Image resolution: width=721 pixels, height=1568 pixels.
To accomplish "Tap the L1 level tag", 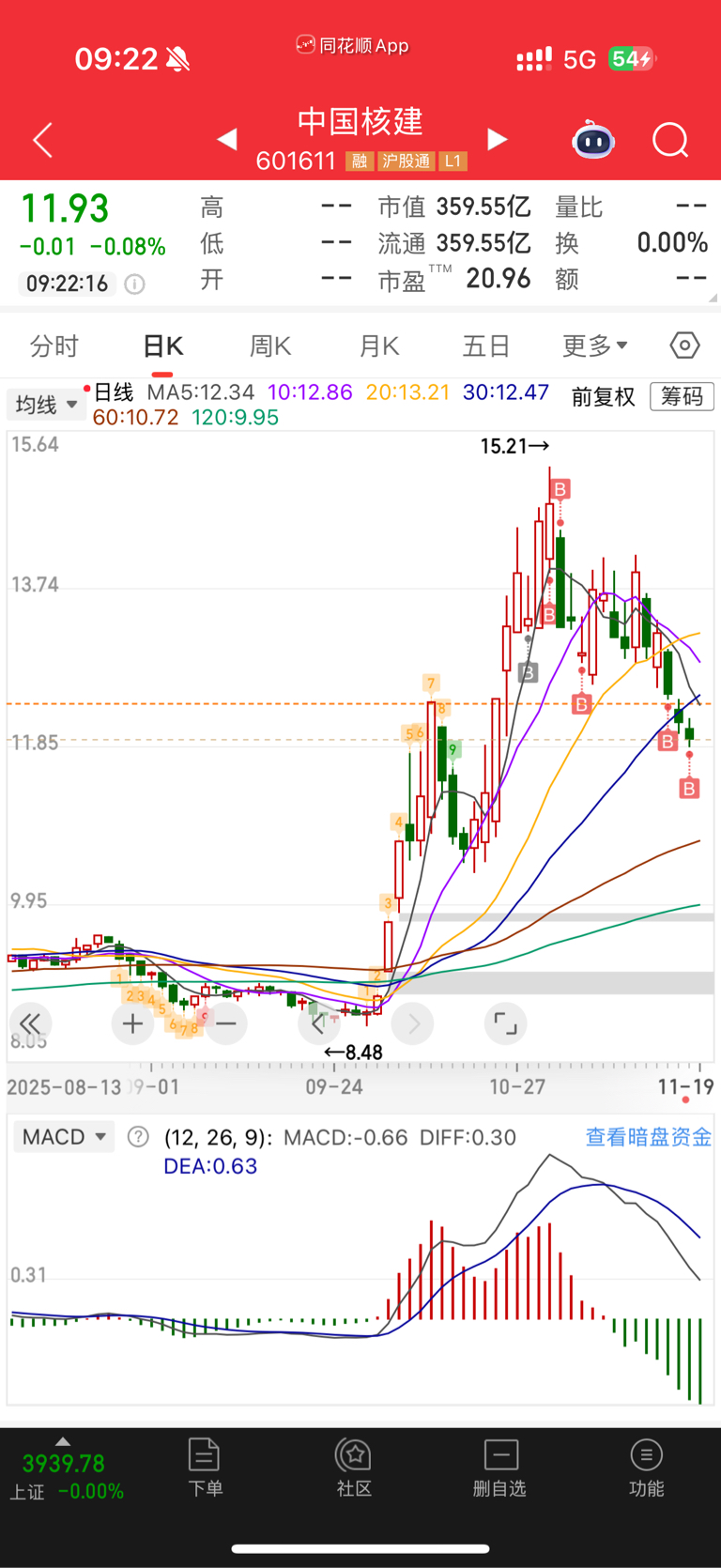I will 453,161.
